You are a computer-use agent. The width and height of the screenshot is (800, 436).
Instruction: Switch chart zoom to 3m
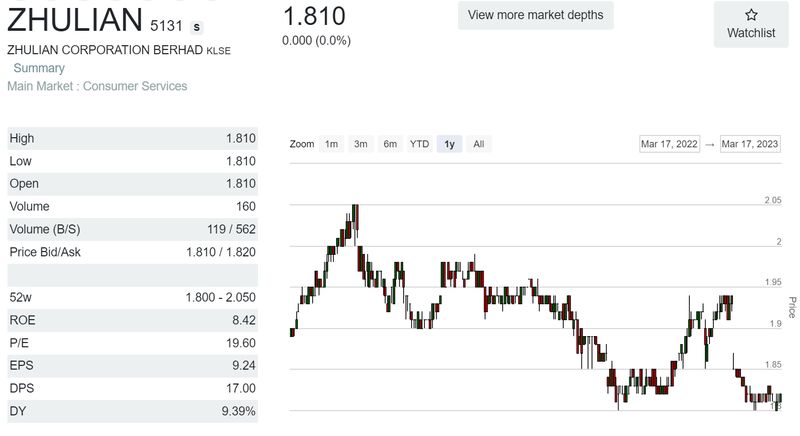[x=360, y=144]
